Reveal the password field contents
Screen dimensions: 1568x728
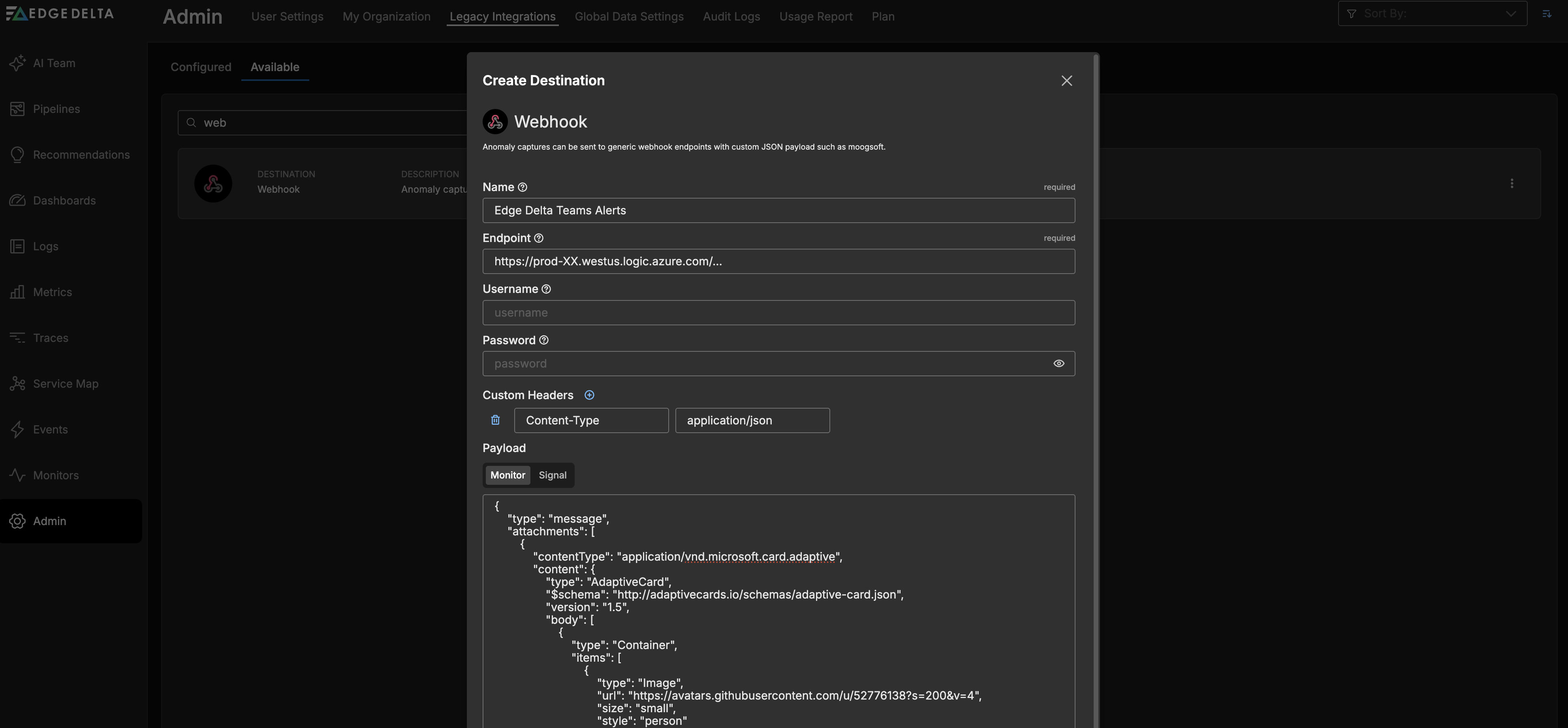[1058, 363]
